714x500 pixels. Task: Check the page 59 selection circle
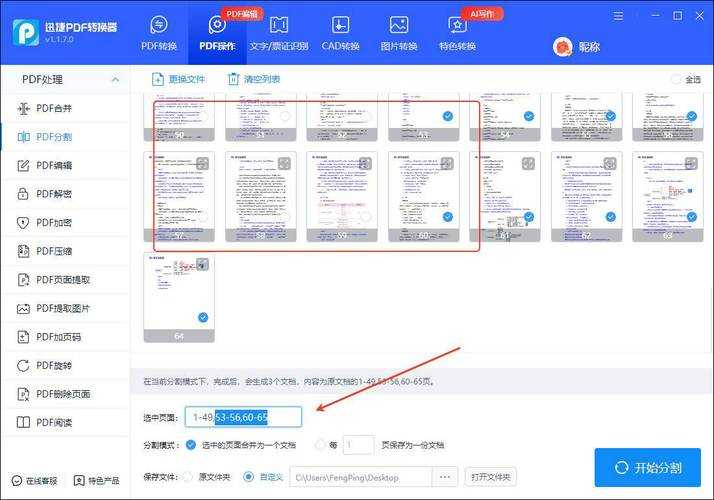tap(366, 217)
